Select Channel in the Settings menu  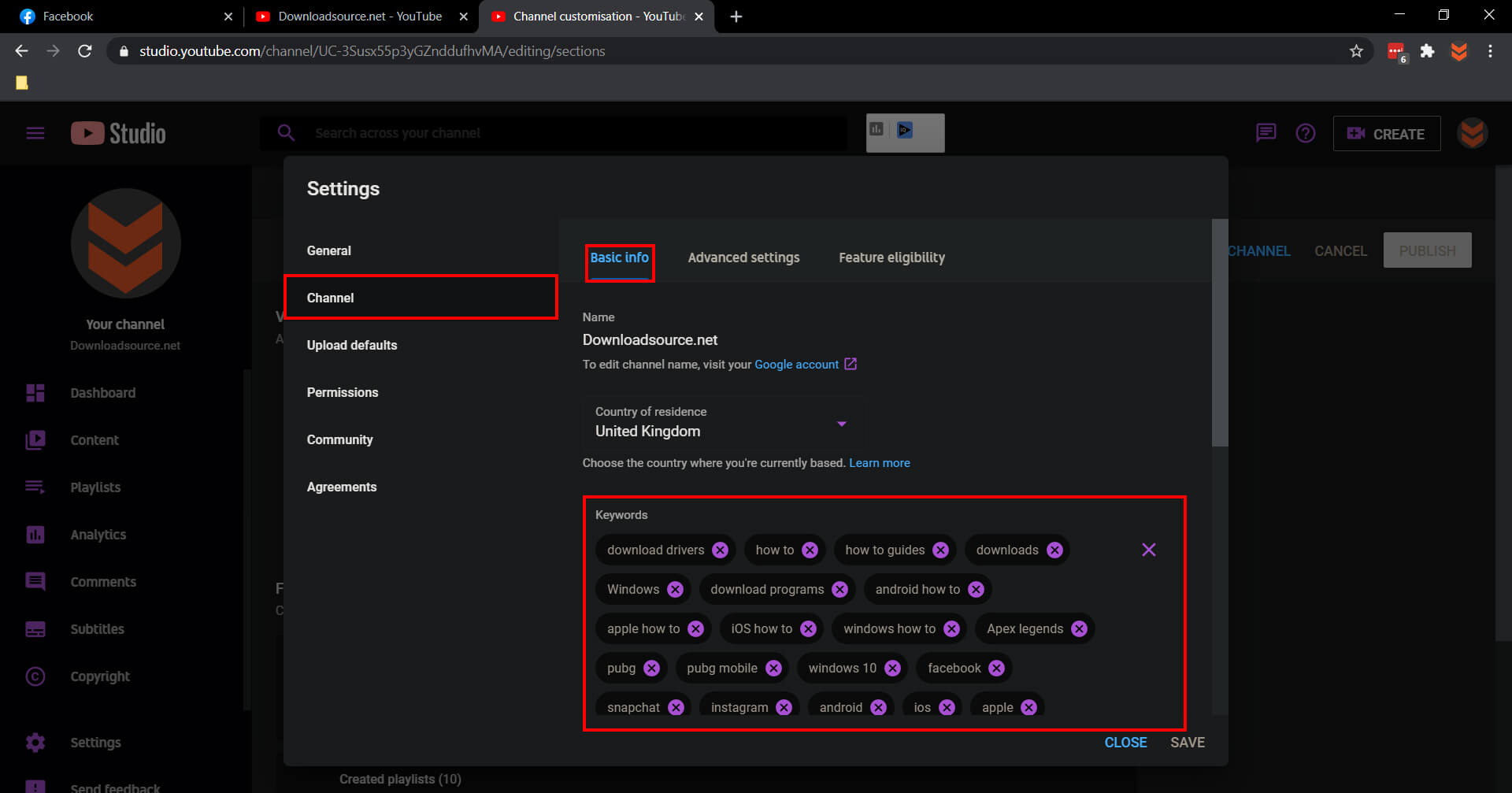click(421, 298)
